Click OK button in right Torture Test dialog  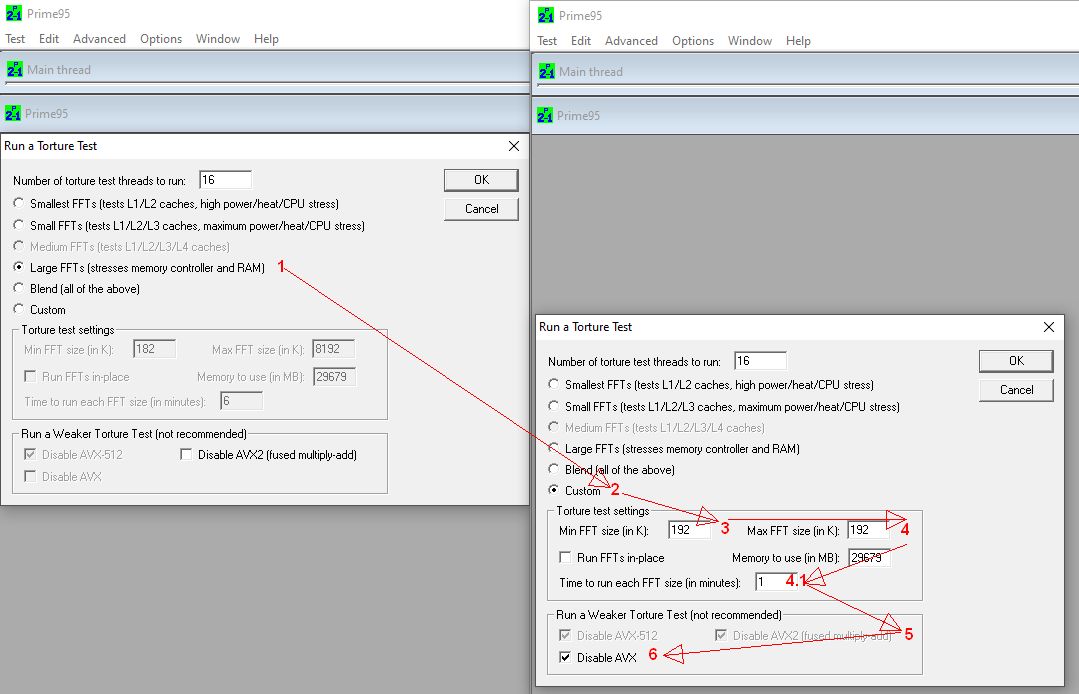pos(1016,360)
